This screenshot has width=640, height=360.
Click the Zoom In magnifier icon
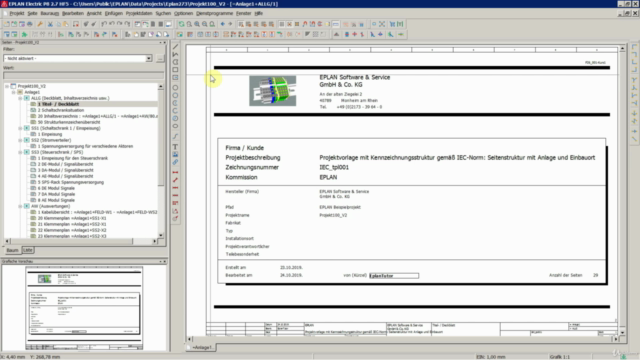point(197,24)
